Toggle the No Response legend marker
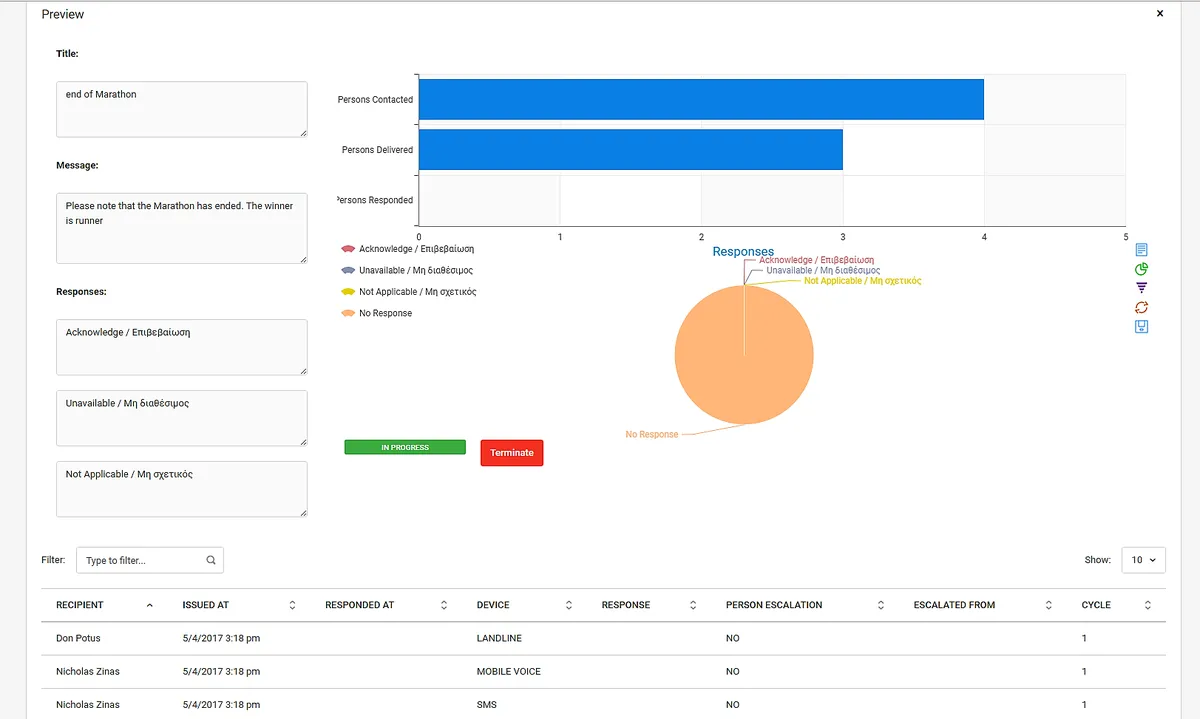Screen dimensions: 1200x719 348,313
